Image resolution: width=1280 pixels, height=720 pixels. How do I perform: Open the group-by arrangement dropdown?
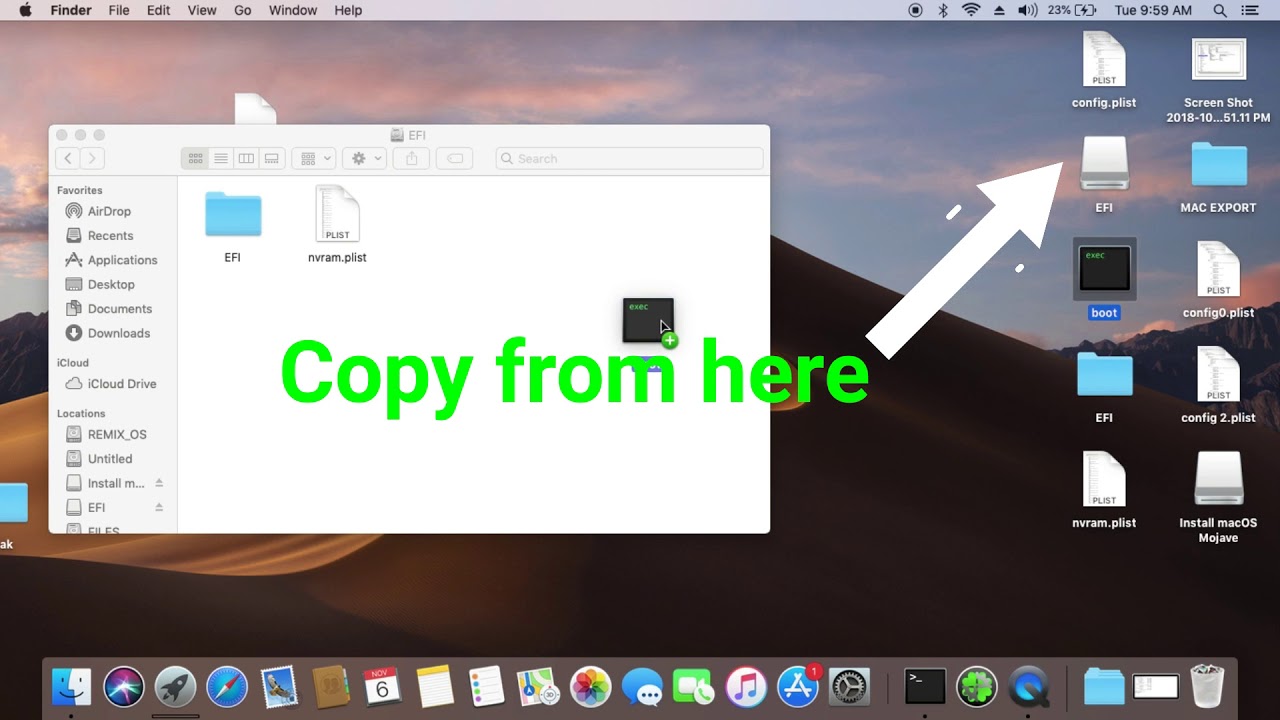314,158
